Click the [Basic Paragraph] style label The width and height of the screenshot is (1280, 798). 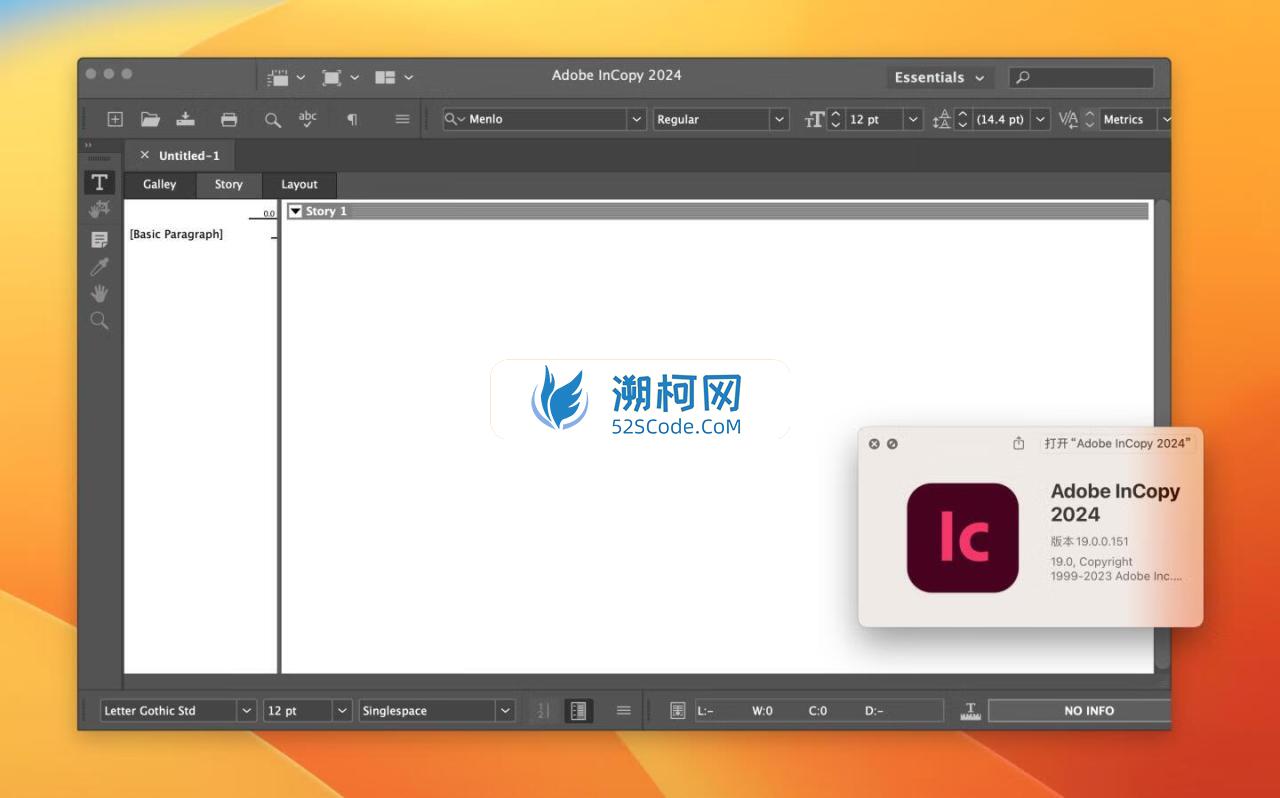click(x=176, y=234)
